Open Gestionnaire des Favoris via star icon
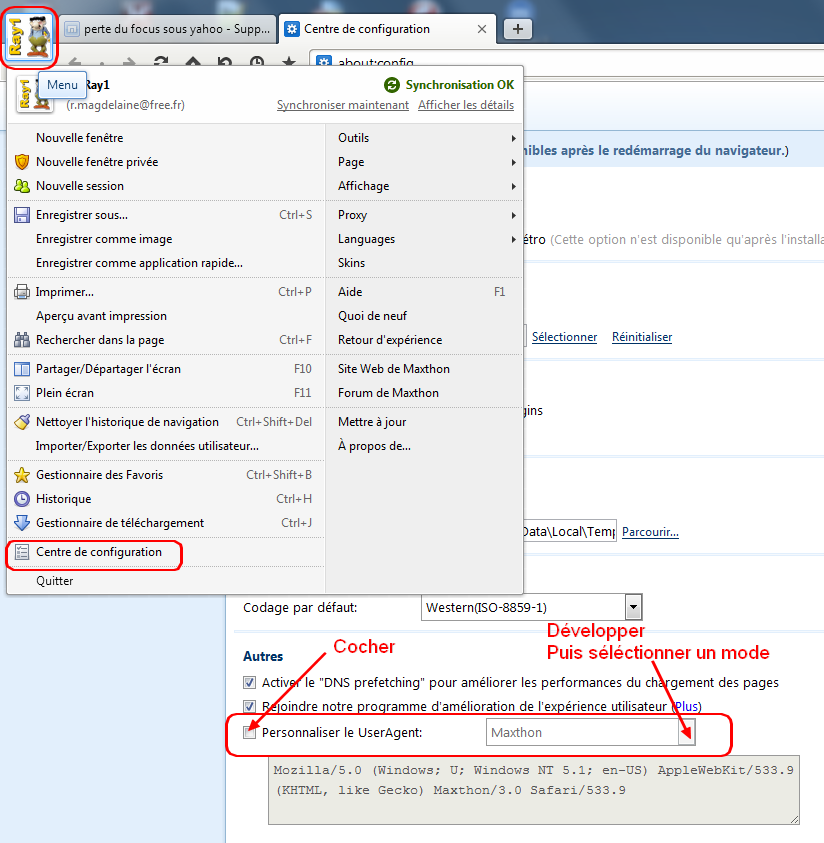The height and width of the screenshot is (843, 824). pos(22,475)
